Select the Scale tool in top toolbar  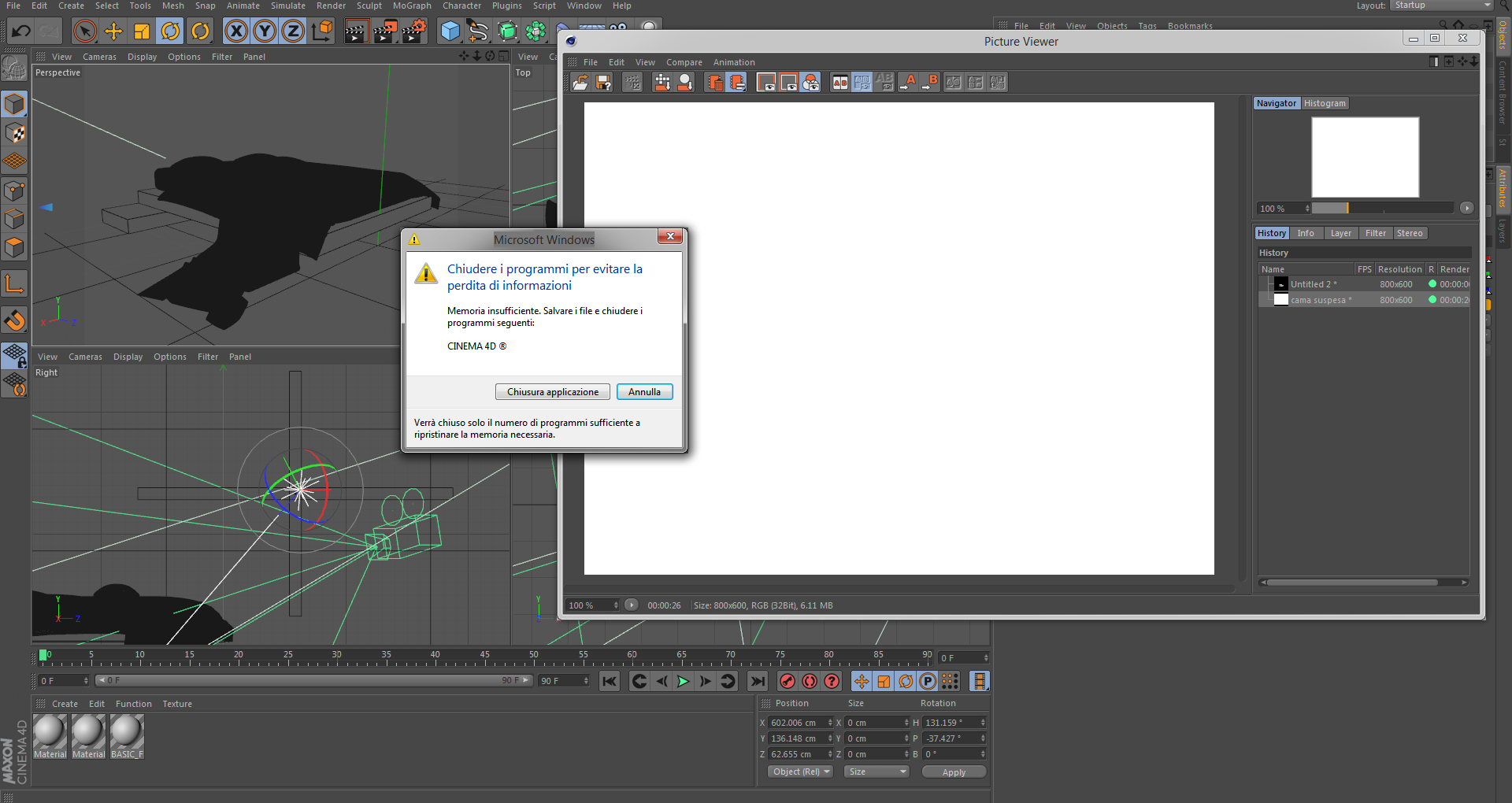tap(142, 31)
